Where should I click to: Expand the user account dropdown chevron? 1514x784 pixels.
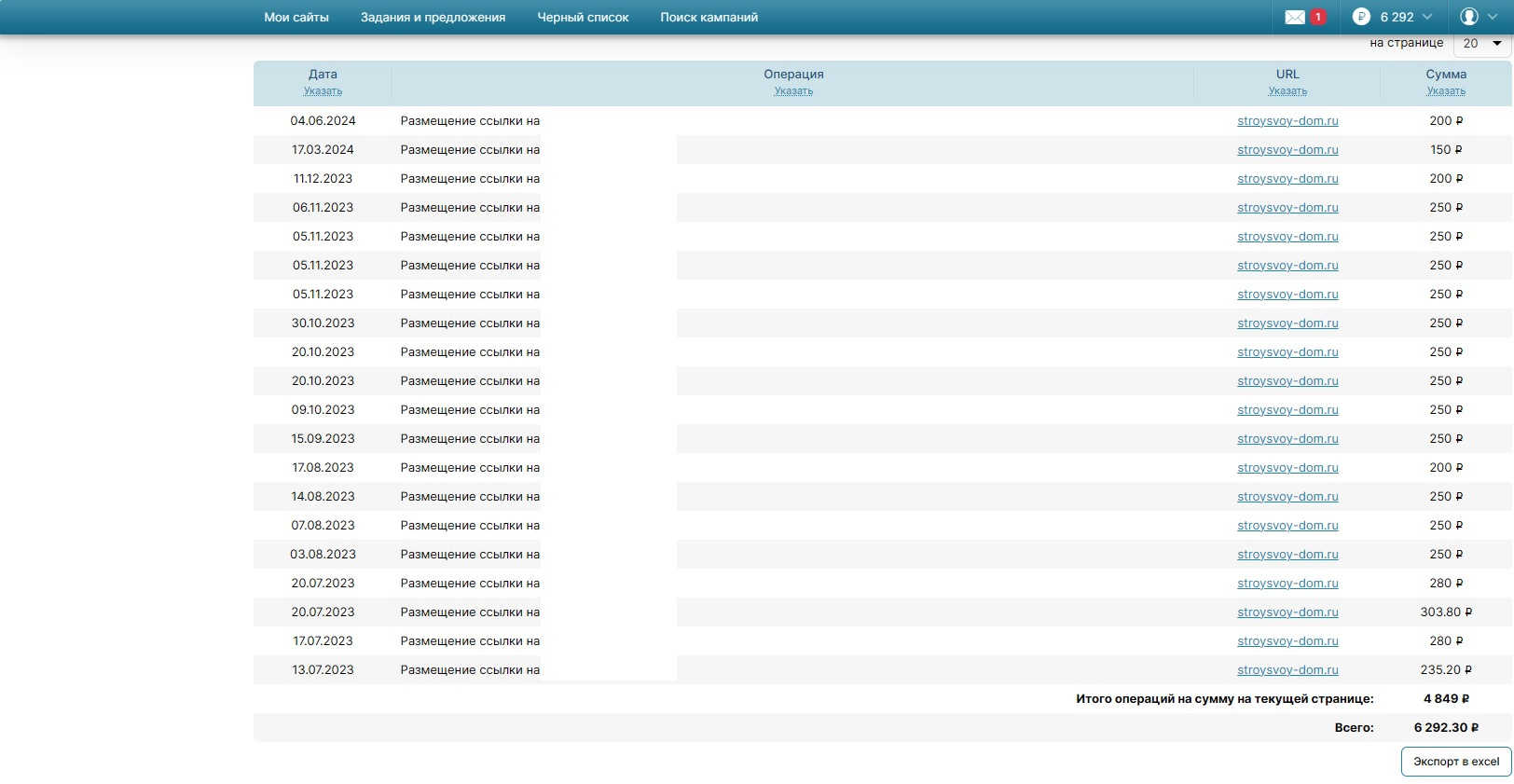click(x=1493, y=17)
